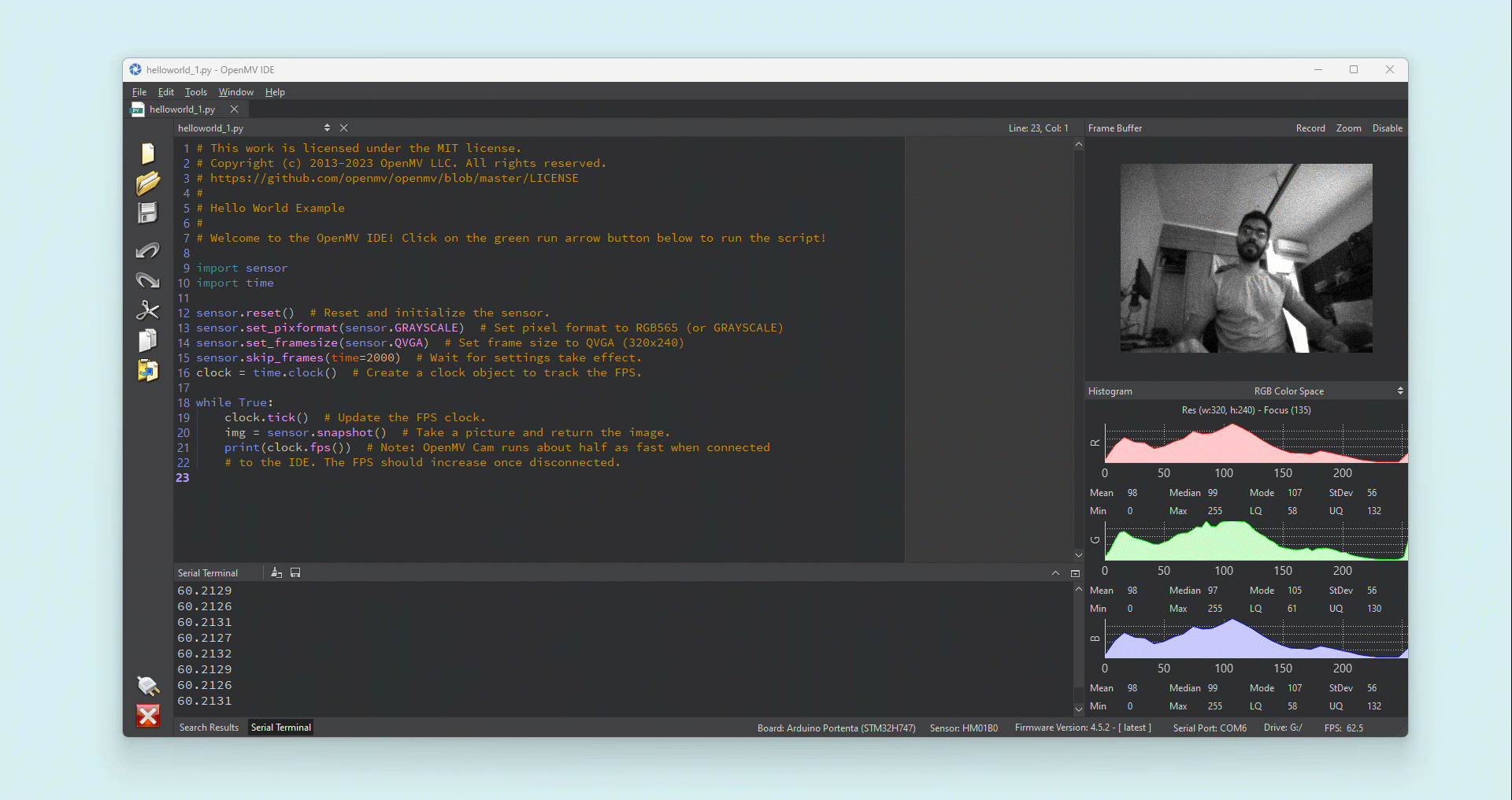Click line number 23 in the gutter
The image size is (1512, 800).
183,478
